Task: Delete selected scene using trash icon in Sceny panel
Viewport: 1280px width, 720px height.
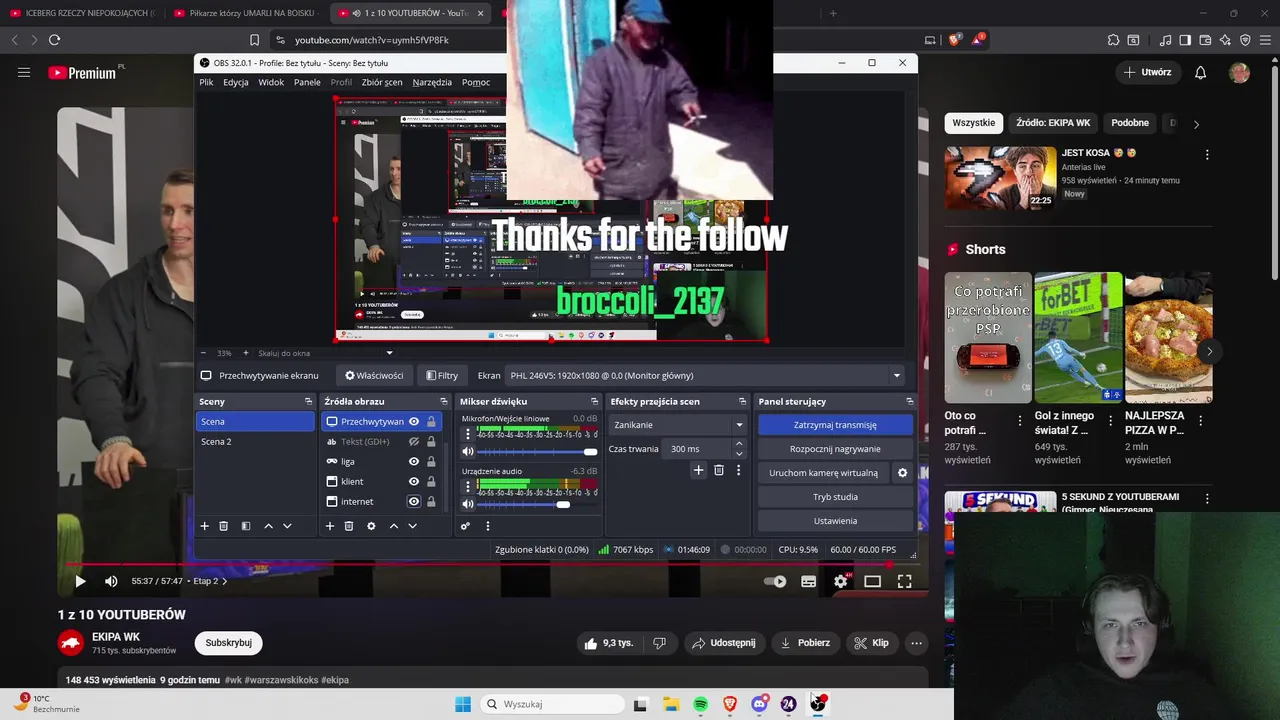Action: tap(224, 526)
